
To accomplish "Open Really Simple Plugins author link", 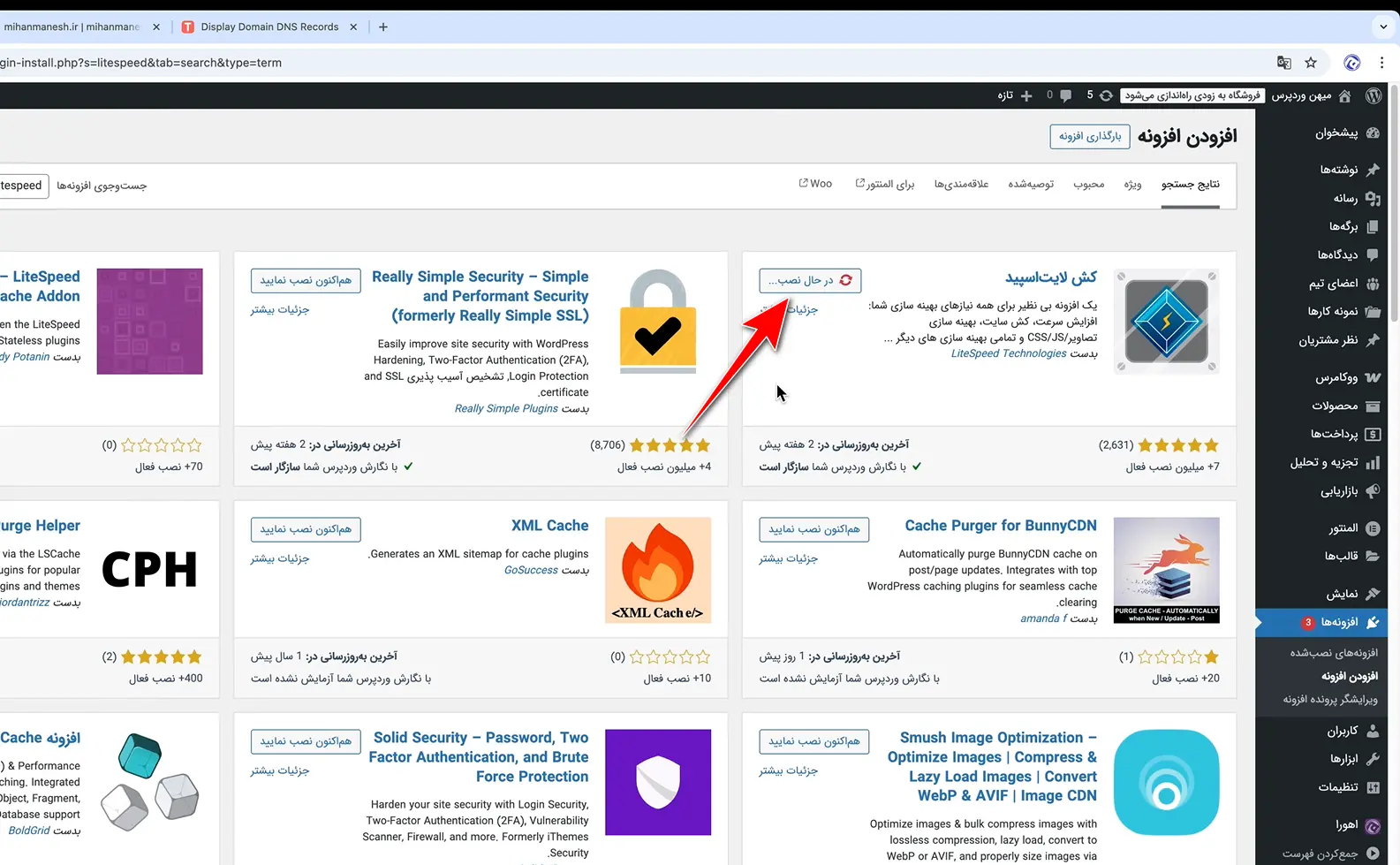I will 506,408.
